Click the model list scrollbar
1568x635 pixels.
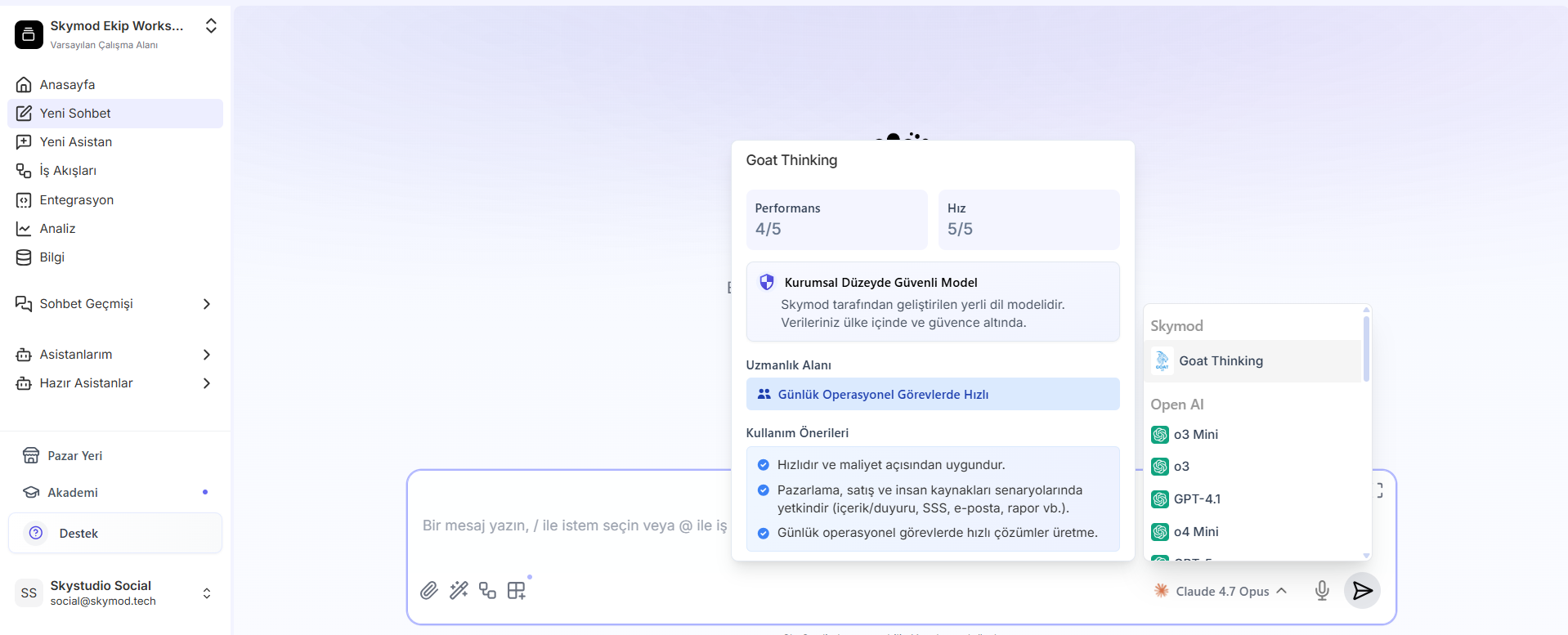point(1366,348)
